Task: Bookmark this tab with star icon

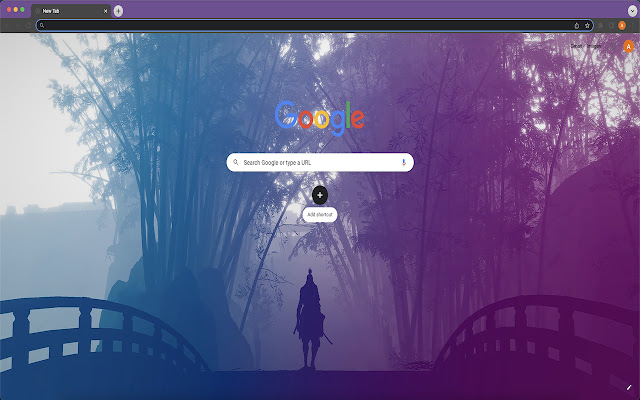Action: tap(587, 25)
